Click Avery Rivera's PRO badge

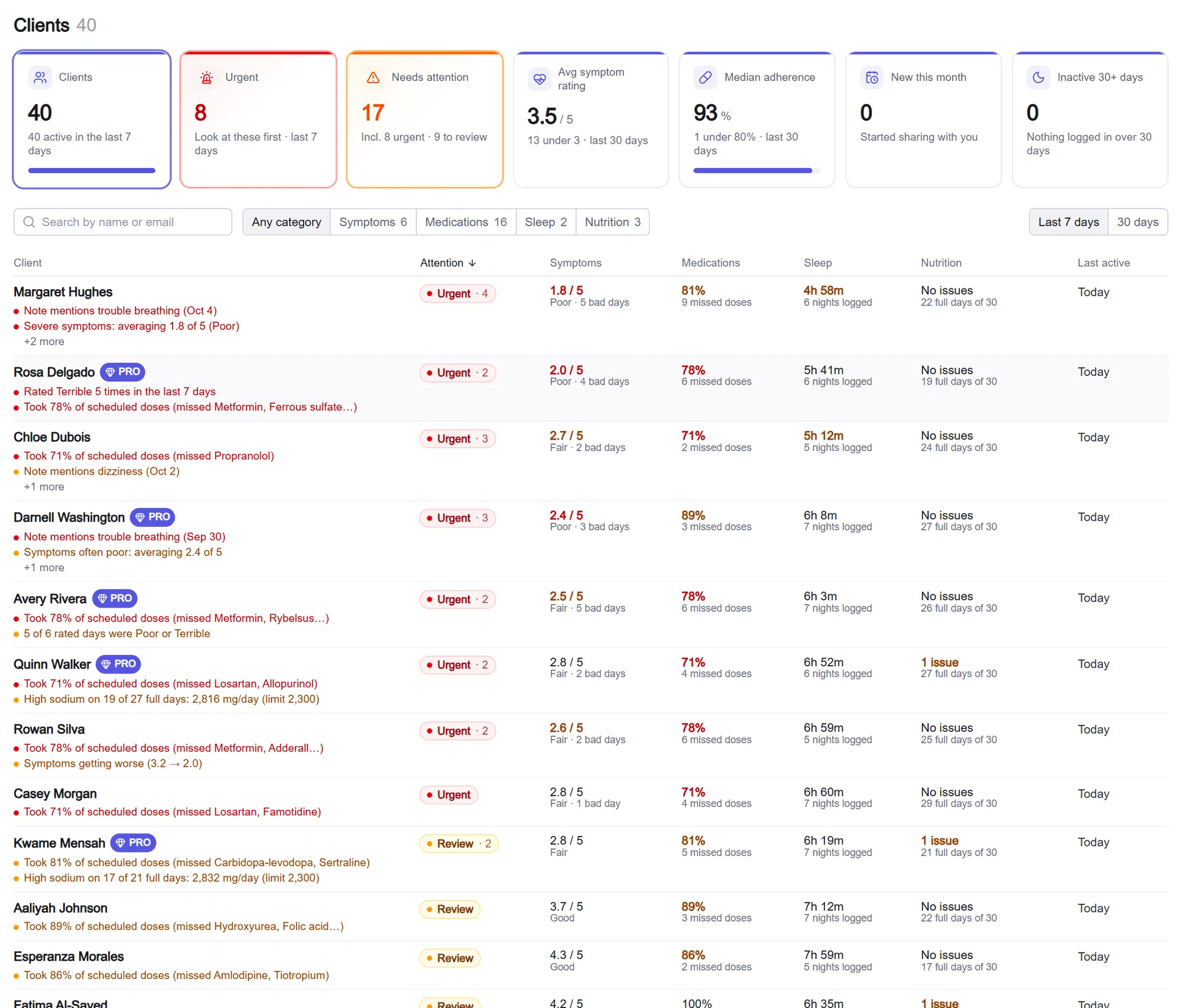click(x=115, y=598)
